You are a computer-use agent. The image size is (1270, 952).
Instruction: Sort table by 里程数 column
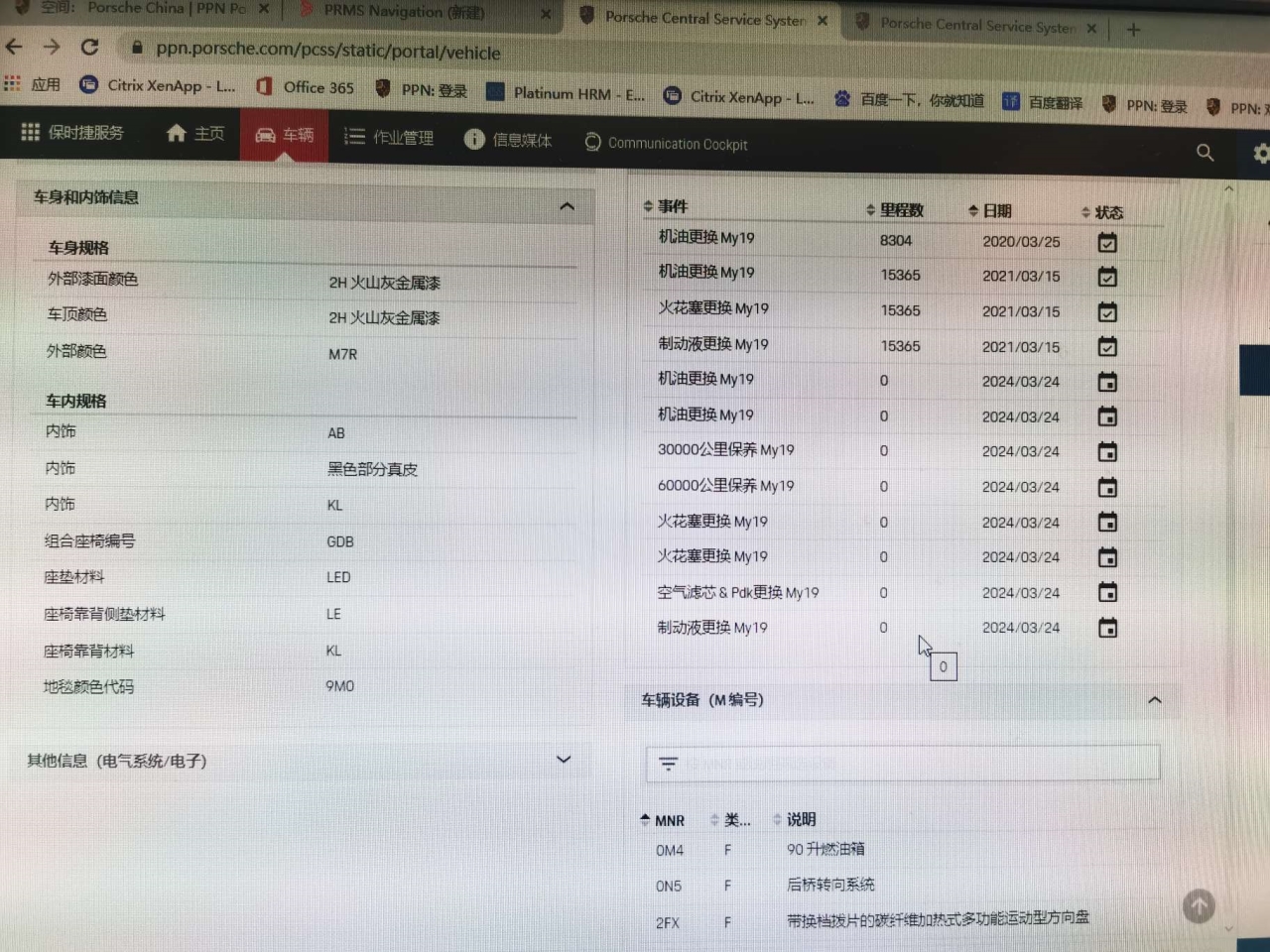pyautogui.click(x=894, y=209)
